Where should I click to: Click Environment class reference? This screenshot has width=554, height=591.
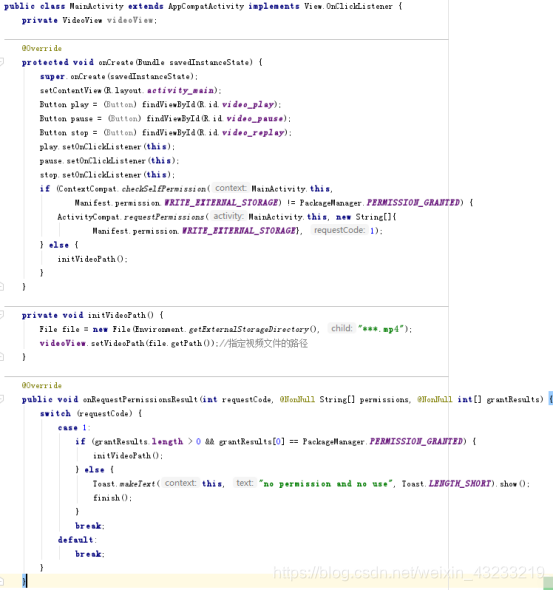pos(159,329)
